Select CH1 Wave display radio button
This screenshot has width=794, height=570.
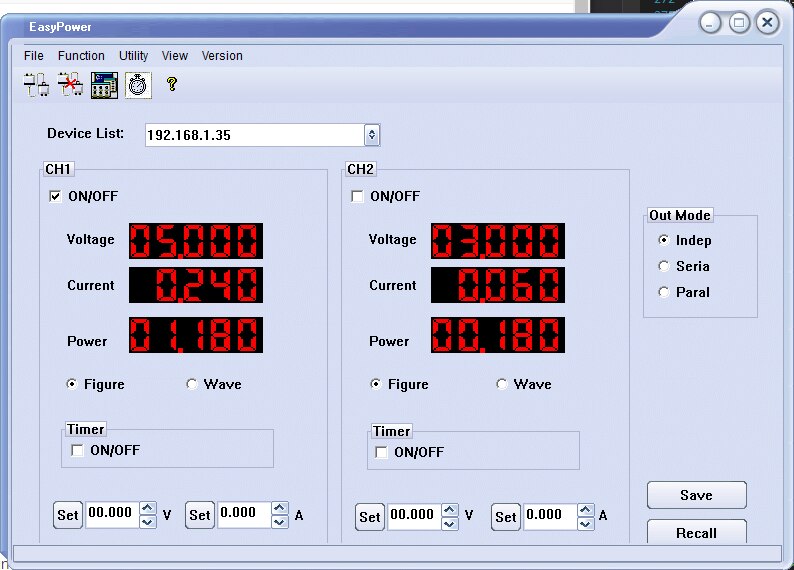point(191,384)
